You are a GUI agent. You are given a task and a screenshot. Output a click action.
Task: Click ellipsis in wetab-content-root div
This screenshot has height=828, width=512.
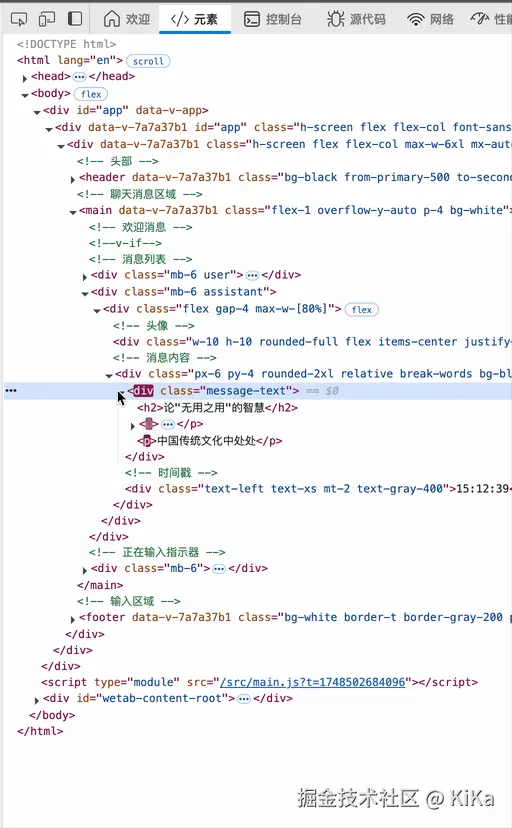pyautogui.click(x=244, y=699)
